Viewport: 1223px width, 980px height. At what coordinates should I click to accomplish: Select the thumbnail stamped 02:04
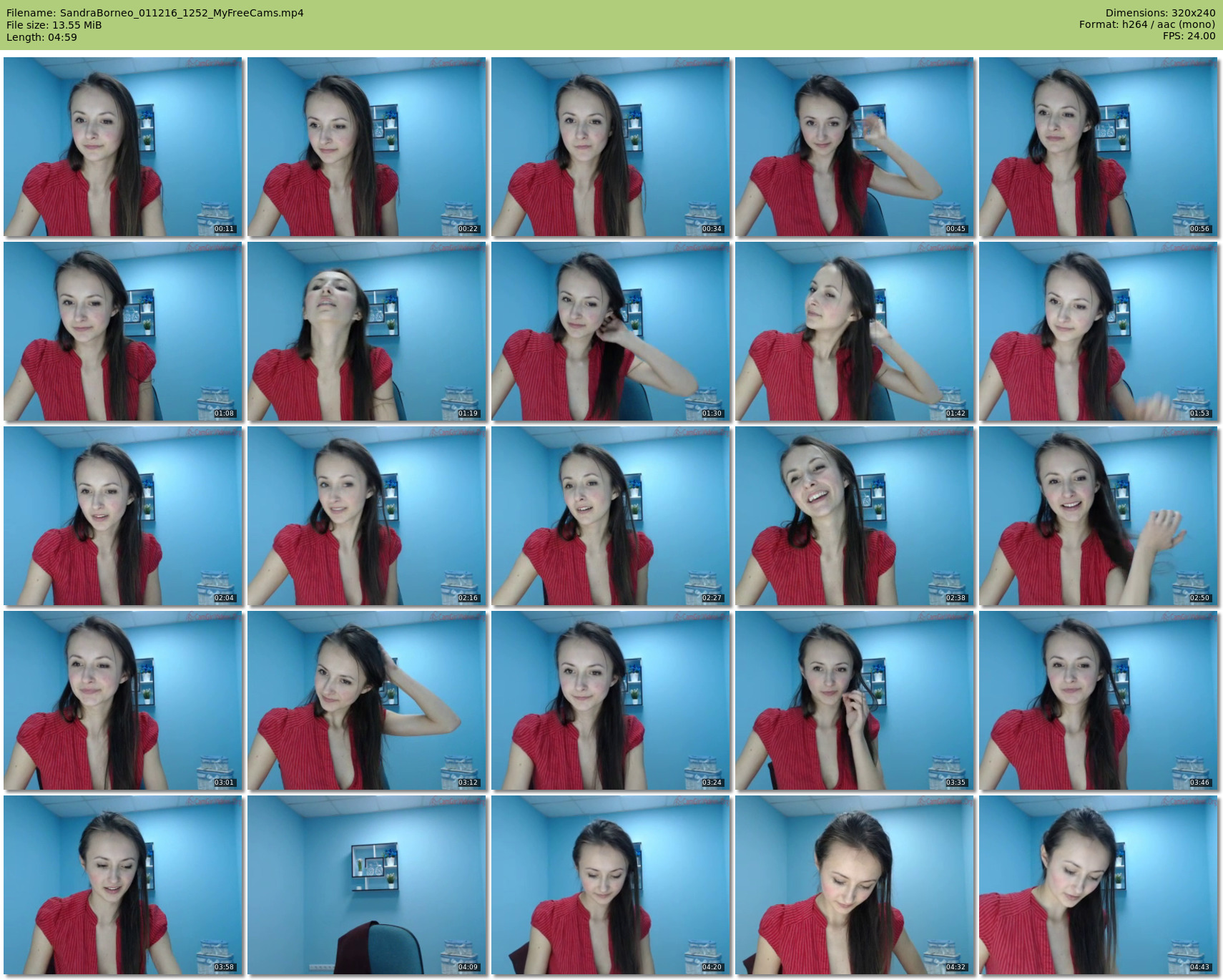[123, 516]
